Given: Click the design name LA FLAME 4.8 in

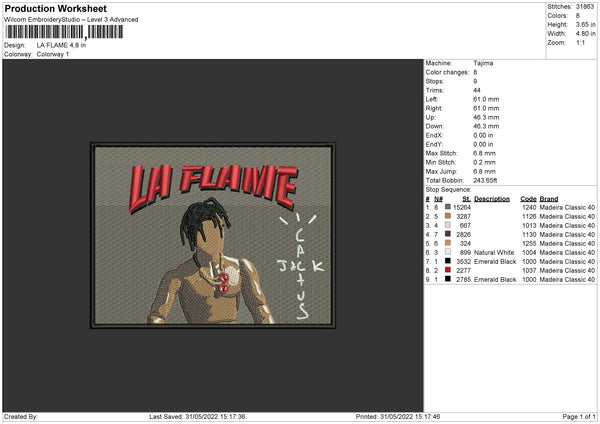Looking at the screenshot, I should tap(61, 45).
